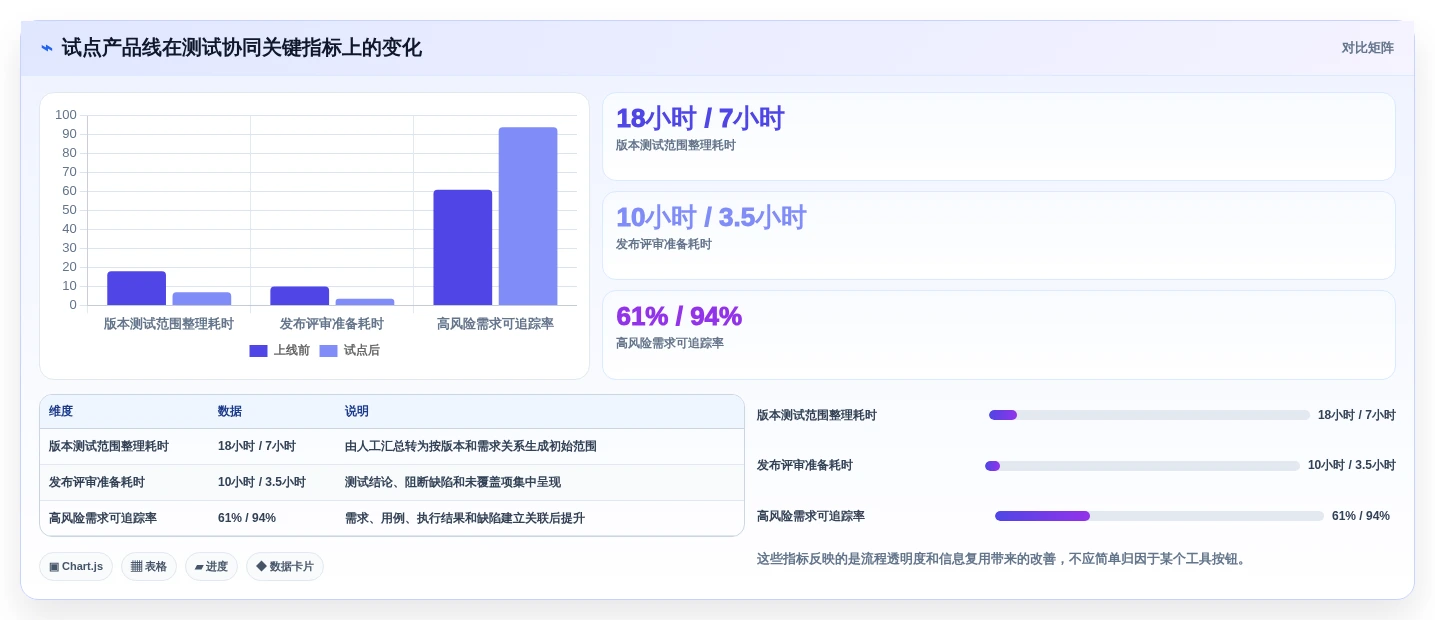Click the 维度 column header

click(x=61, y=411)
